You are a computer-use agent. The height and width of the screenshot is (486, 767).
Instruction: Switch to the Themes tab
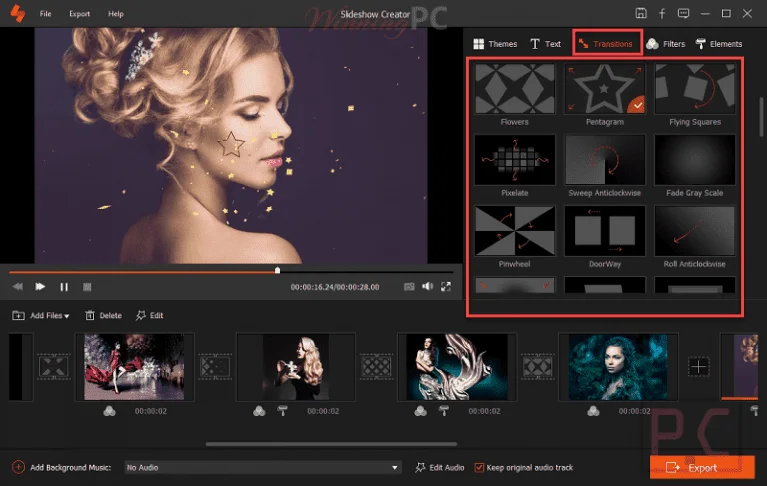tap(495, 44)
